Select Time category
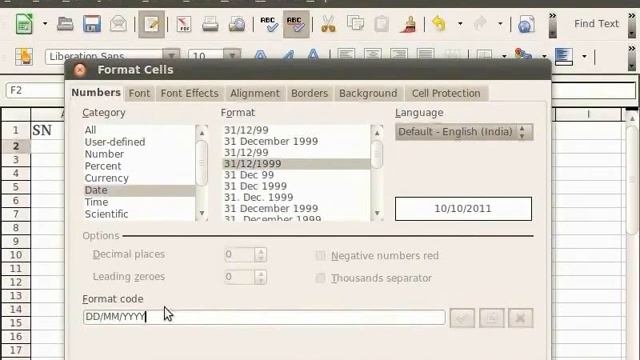Viewport: 640px width, 360px height. coord(139,202)
